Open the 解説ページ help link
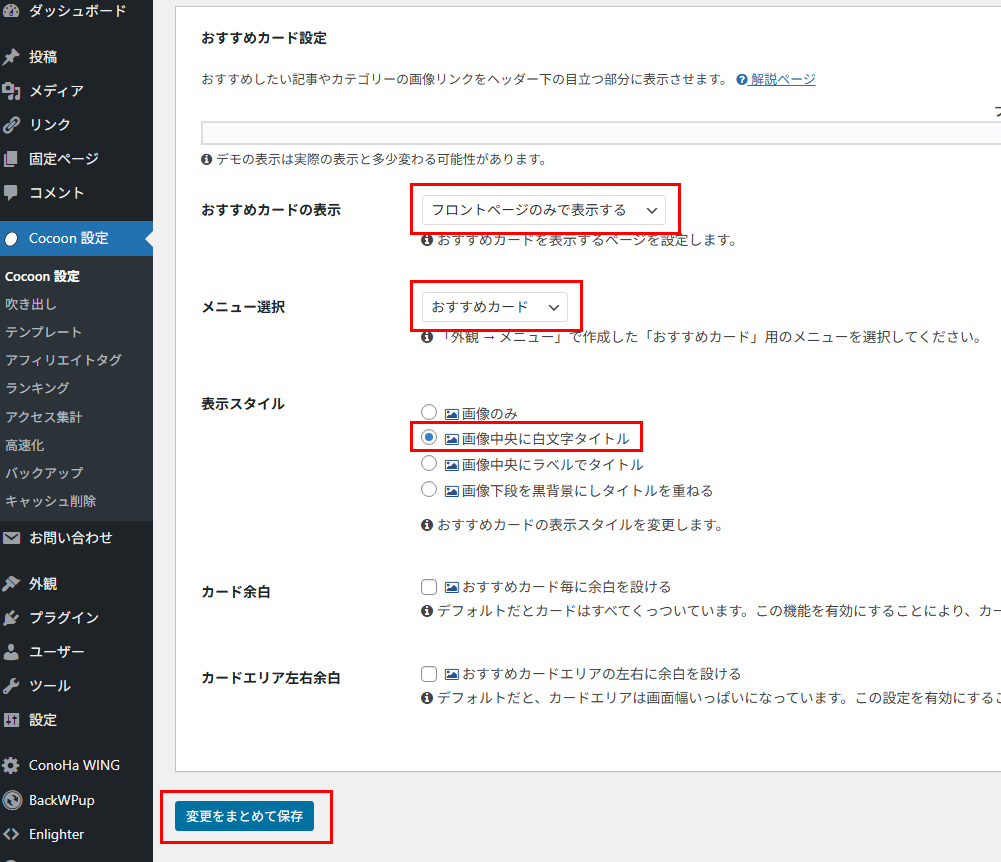 coord(783,80)
